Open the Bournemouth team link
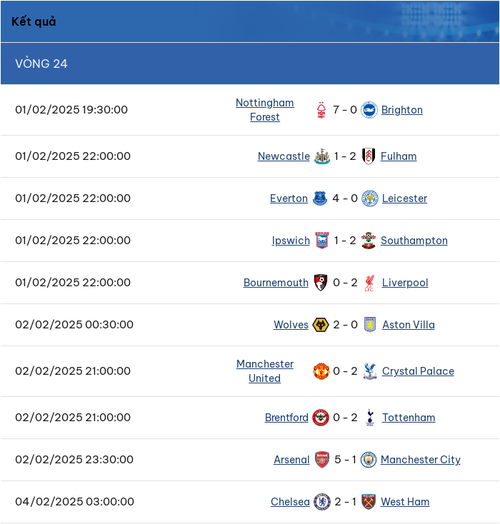Screen dimensions: 500x524 pyautogui.click(x=276, y=283)
